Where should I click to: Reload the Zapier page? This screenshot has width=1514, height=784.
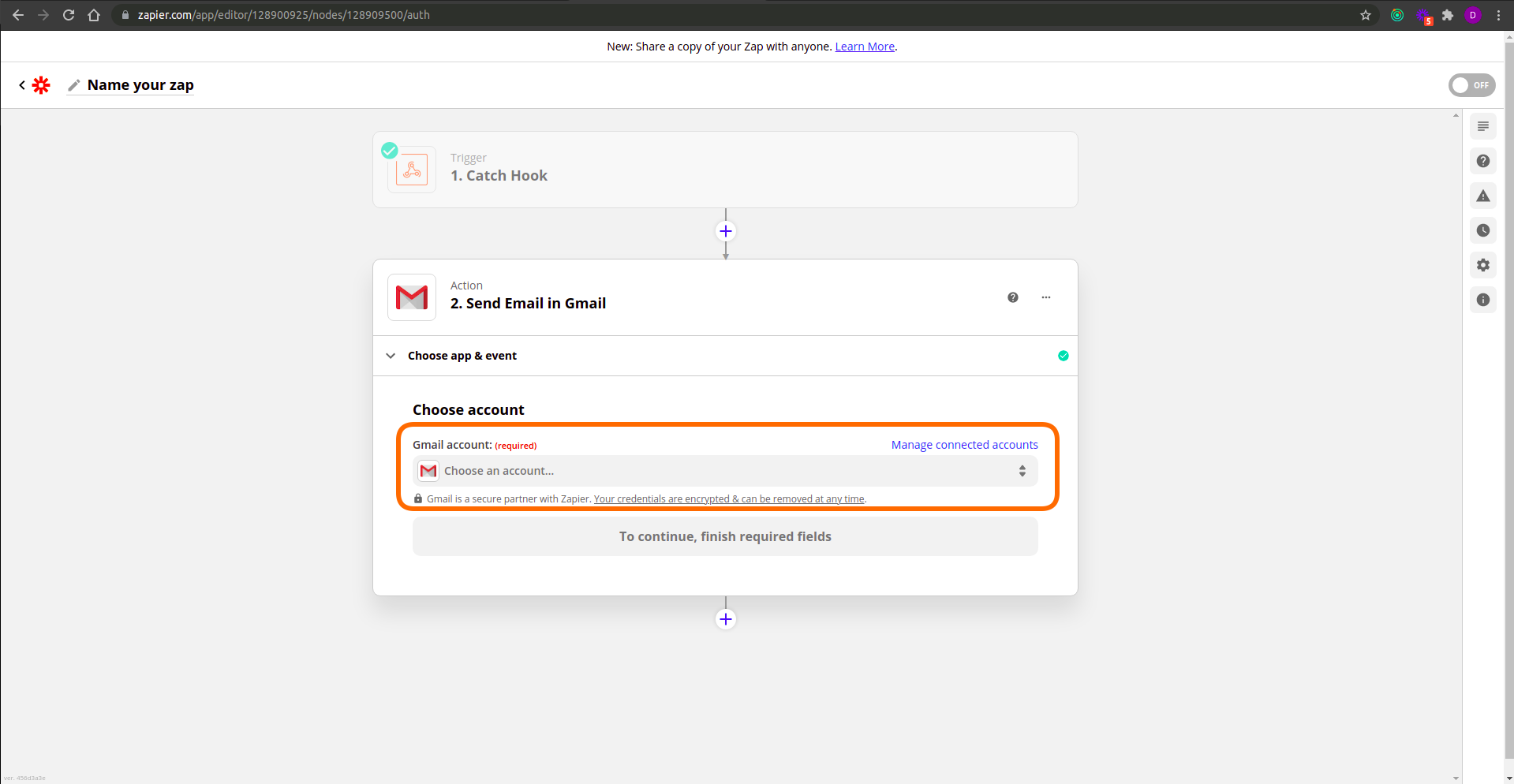[x=69, y=15]
